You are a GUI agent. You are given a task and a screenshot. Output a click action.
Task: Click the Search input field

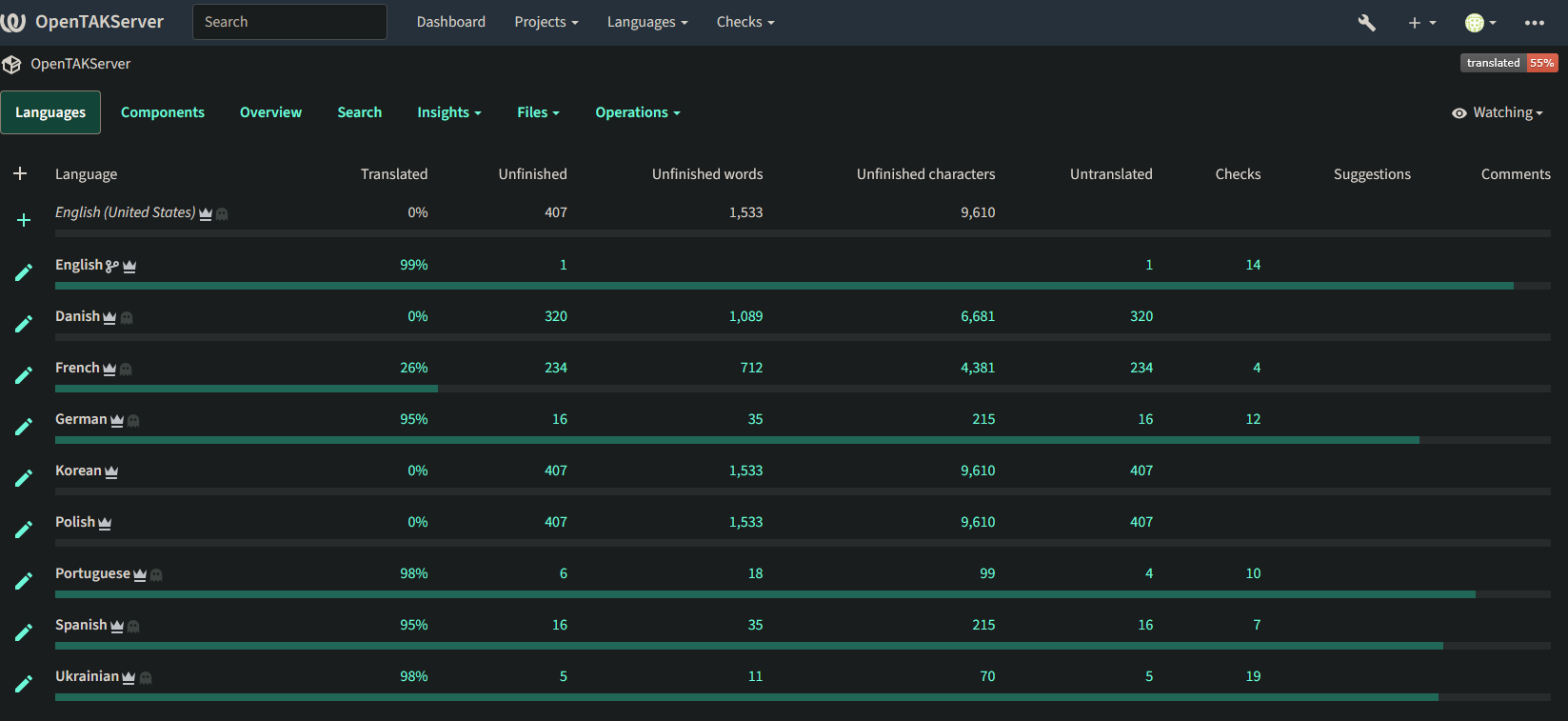pos(289,22)
